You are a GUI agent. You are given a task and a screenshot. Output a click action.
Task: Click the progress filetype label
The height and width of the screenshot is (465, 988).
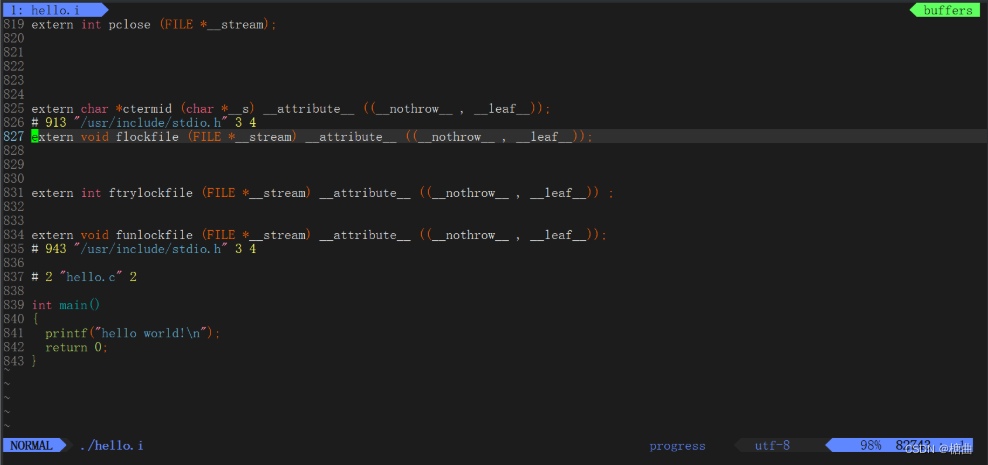click(677, 446)
